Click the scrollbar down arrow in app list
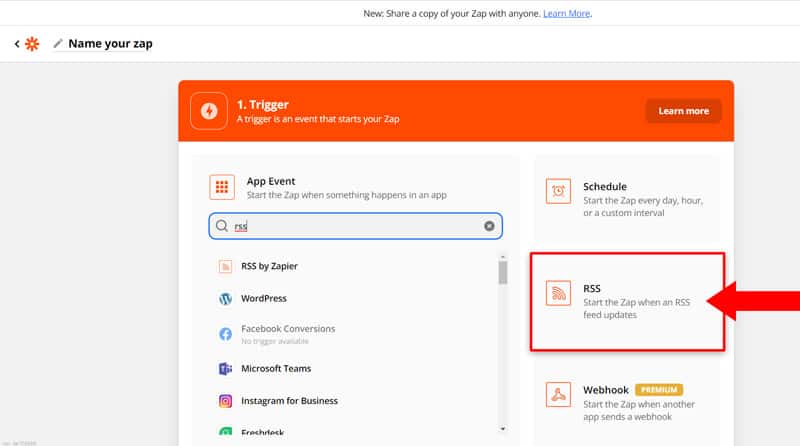 (x=503, y=429)
